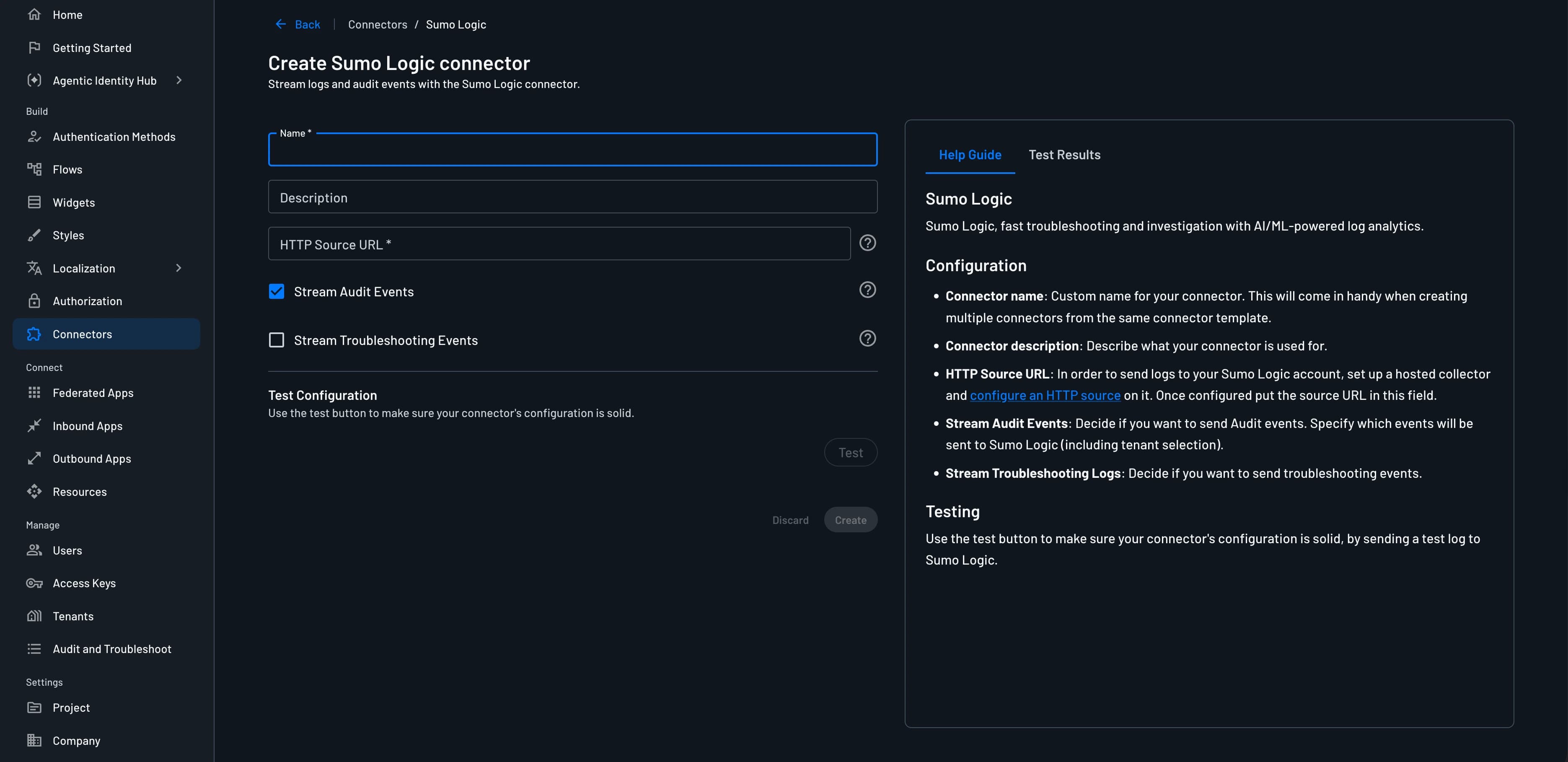
Task: Click the Access Keys key icon
Action: [34, 583]
